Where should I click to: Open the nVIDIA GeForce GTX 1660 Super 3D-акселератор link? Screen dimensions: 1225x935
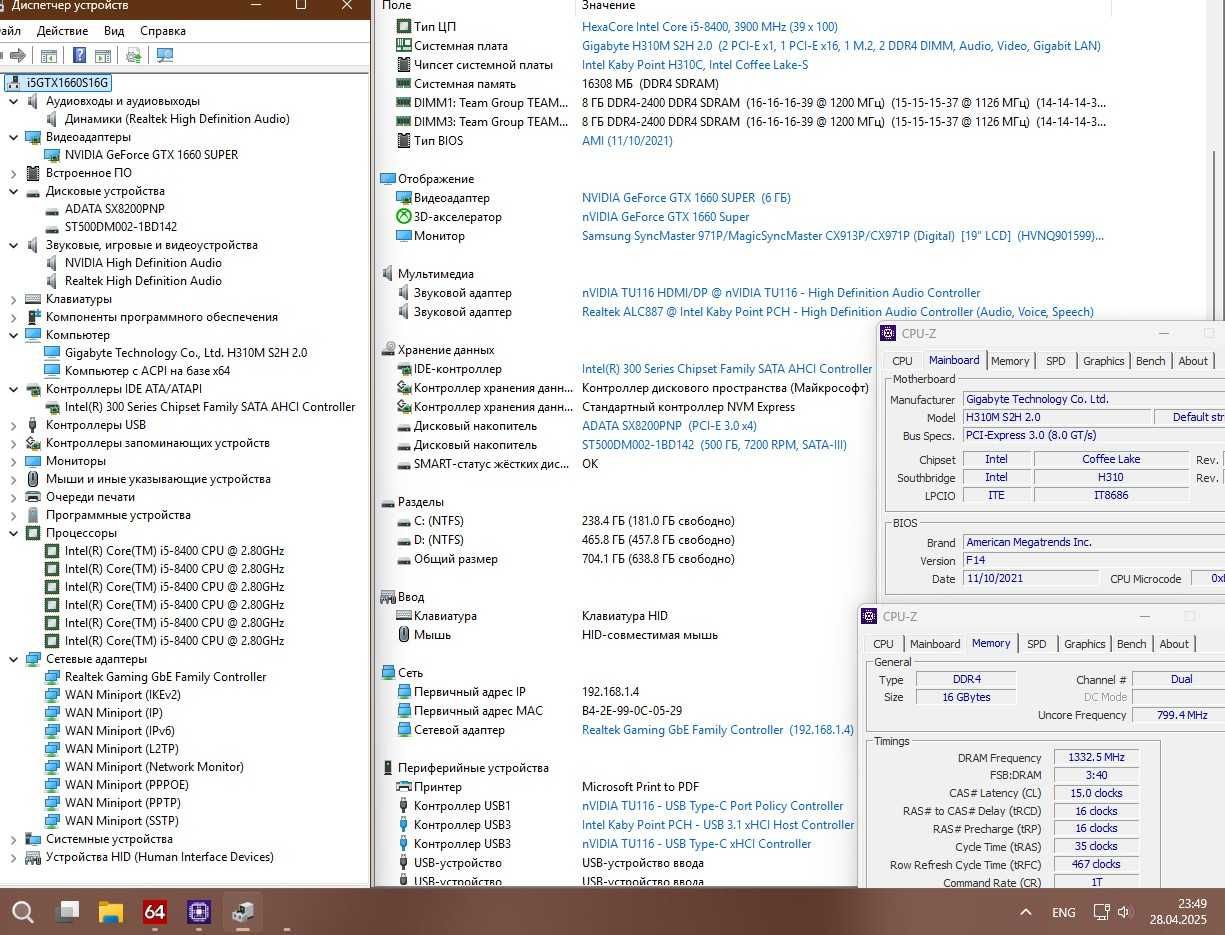tap(666, 217)
